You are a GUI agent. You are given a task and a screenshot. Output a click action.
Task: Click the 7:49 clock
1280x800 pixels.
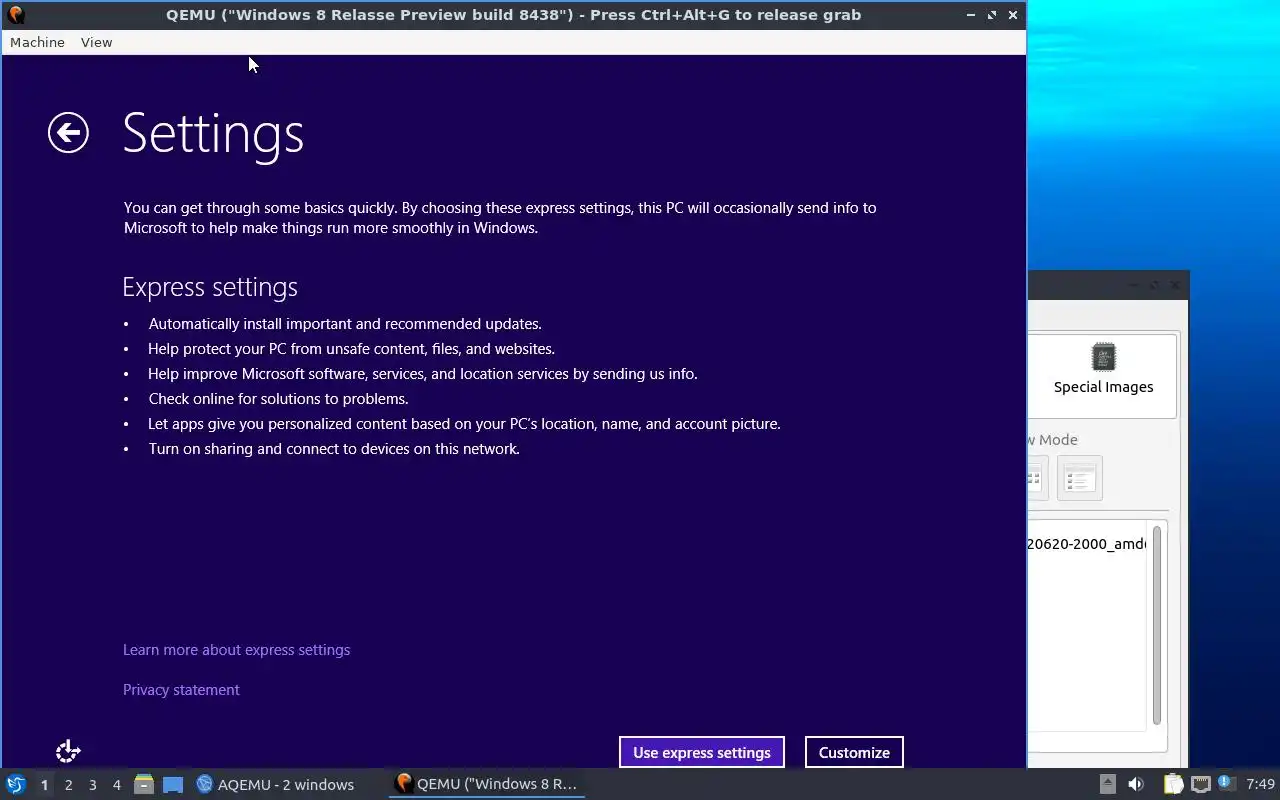[1260, 784]
